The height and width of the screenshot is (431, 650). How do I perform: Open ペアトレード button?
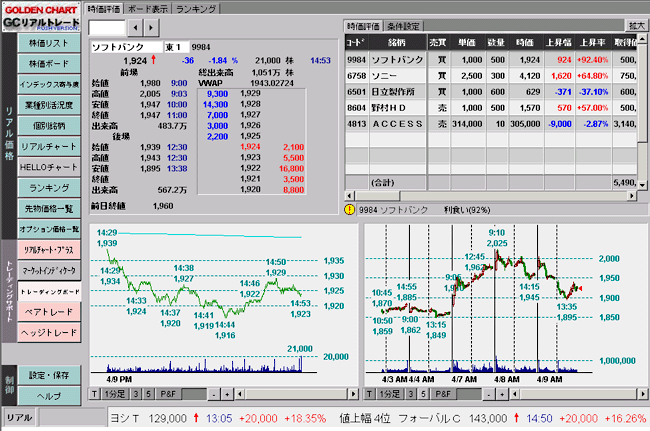click(49, 312)
